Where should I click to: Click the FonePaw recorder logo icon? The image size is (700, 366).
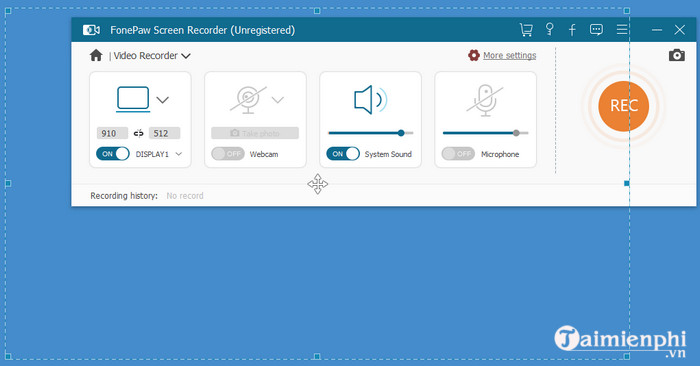point(92,30)
